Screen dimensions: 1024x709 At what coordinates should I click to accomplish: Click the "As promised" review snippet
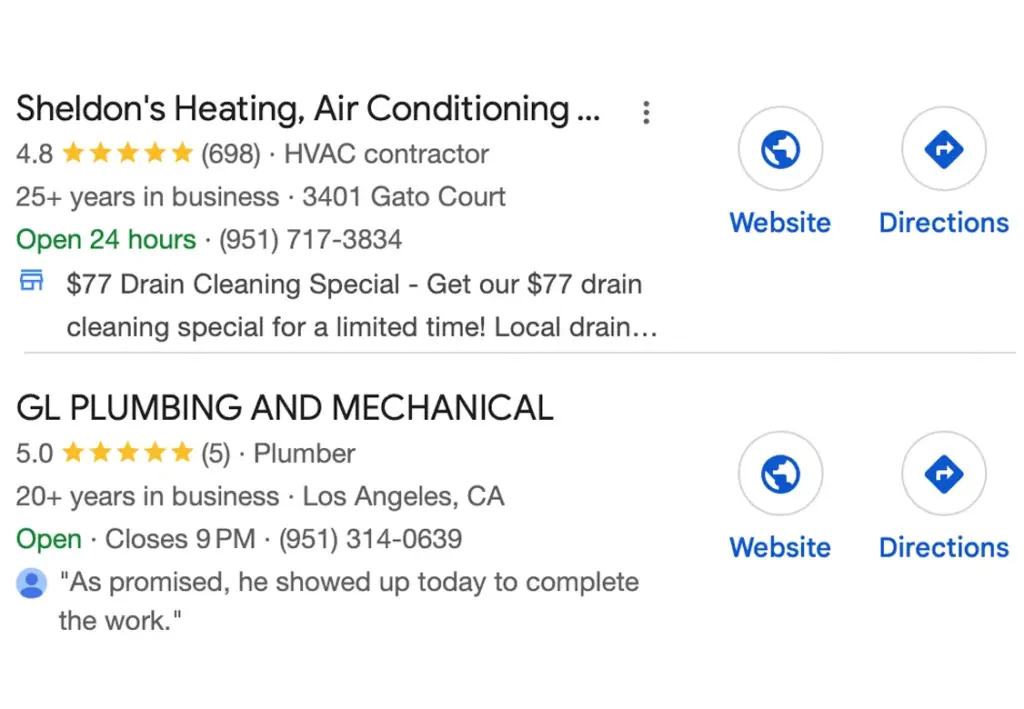350,583
